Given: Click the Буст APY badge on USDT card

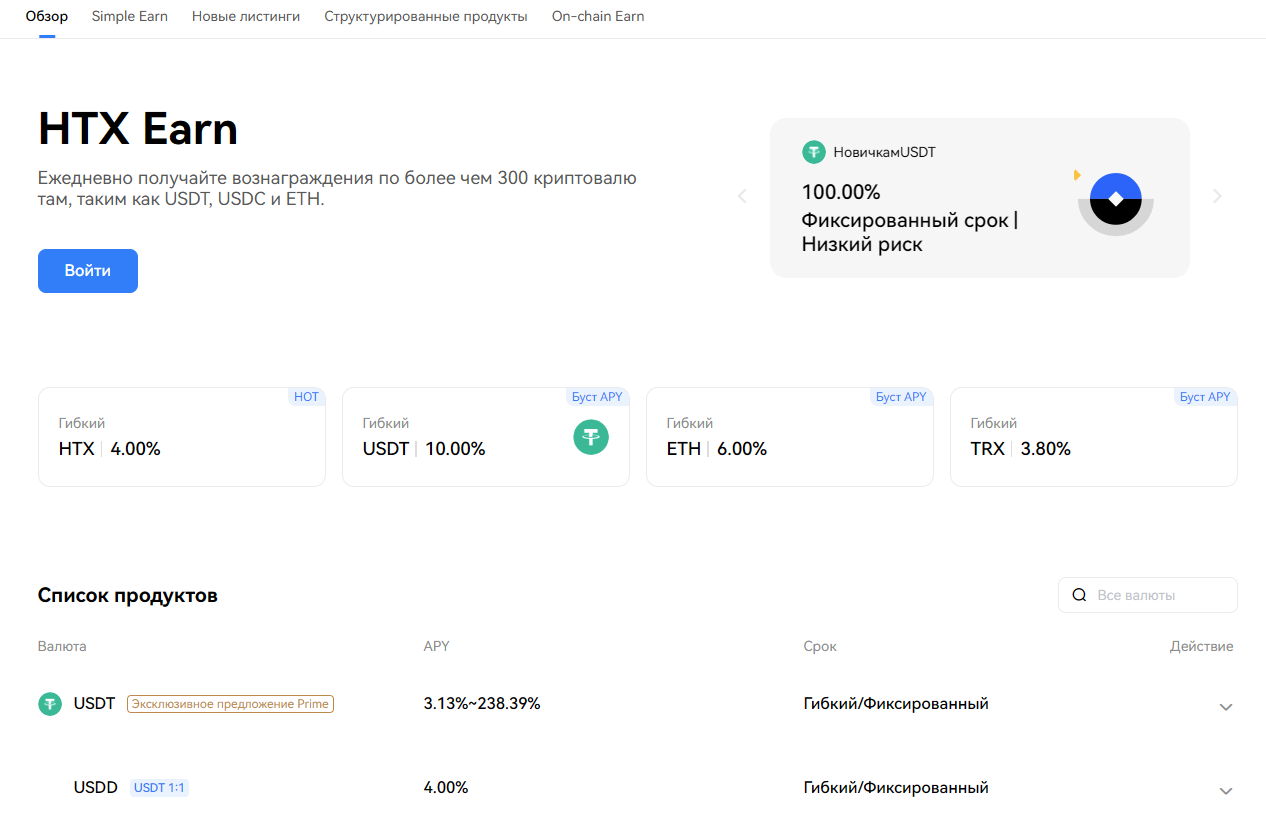Looking at the screenshot, I should (598, 397).
